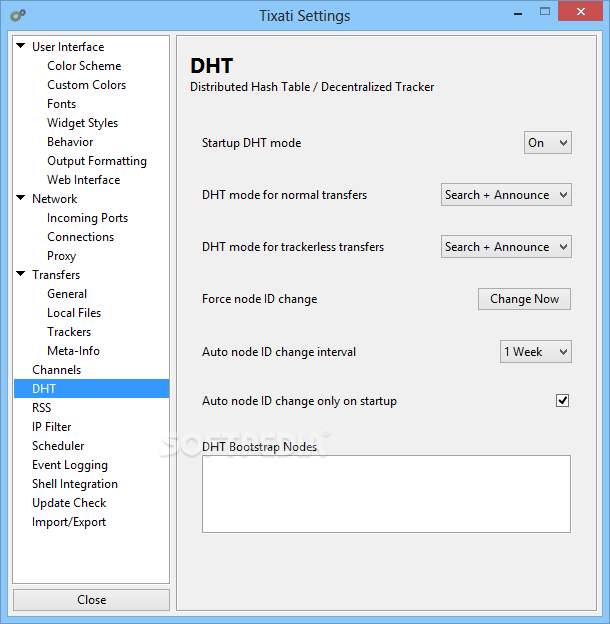The width and height of the screenshot is (610, 624).
Task: Open Web Interface settings
Action: (x=84, y=180)
